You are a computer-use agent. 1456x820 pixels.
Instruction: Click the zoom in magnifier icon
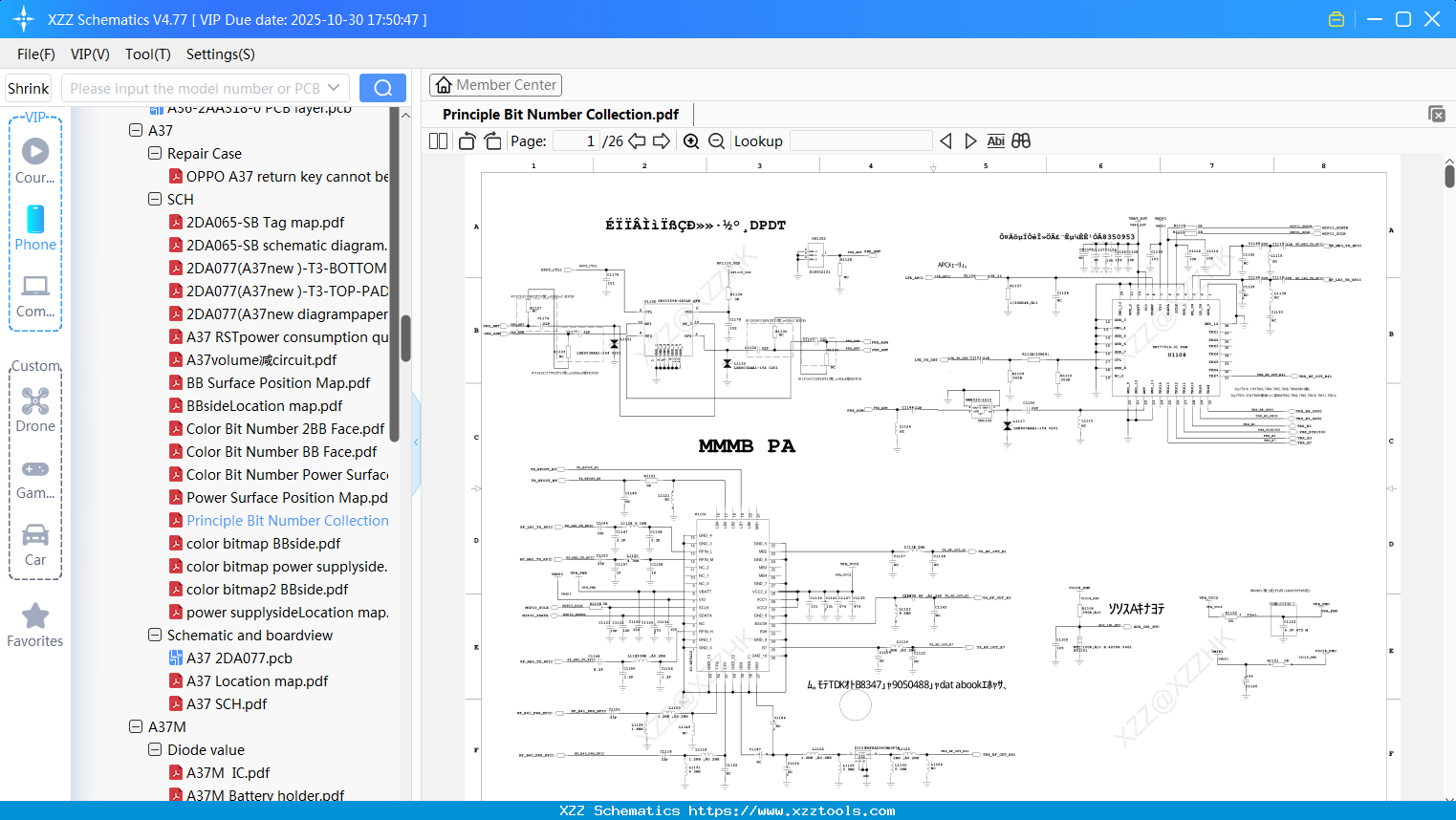(x=691, y=141)
